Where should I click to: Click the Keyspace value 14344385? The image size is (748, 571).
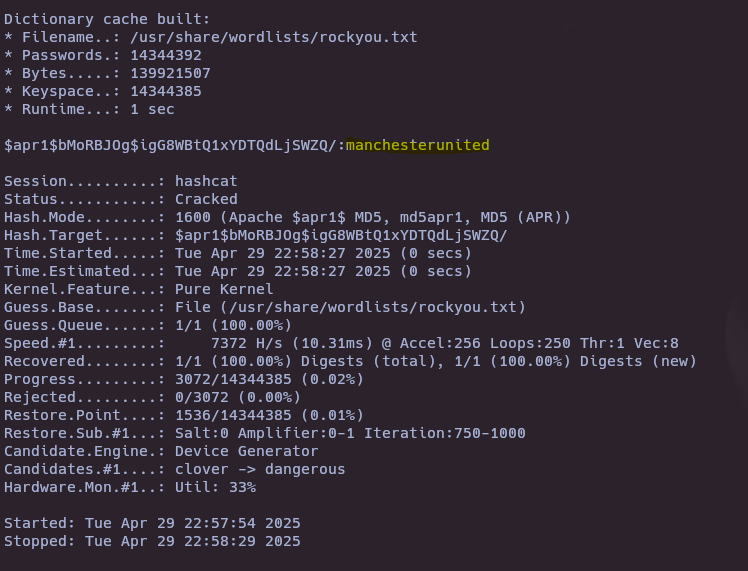click(166, 91)
